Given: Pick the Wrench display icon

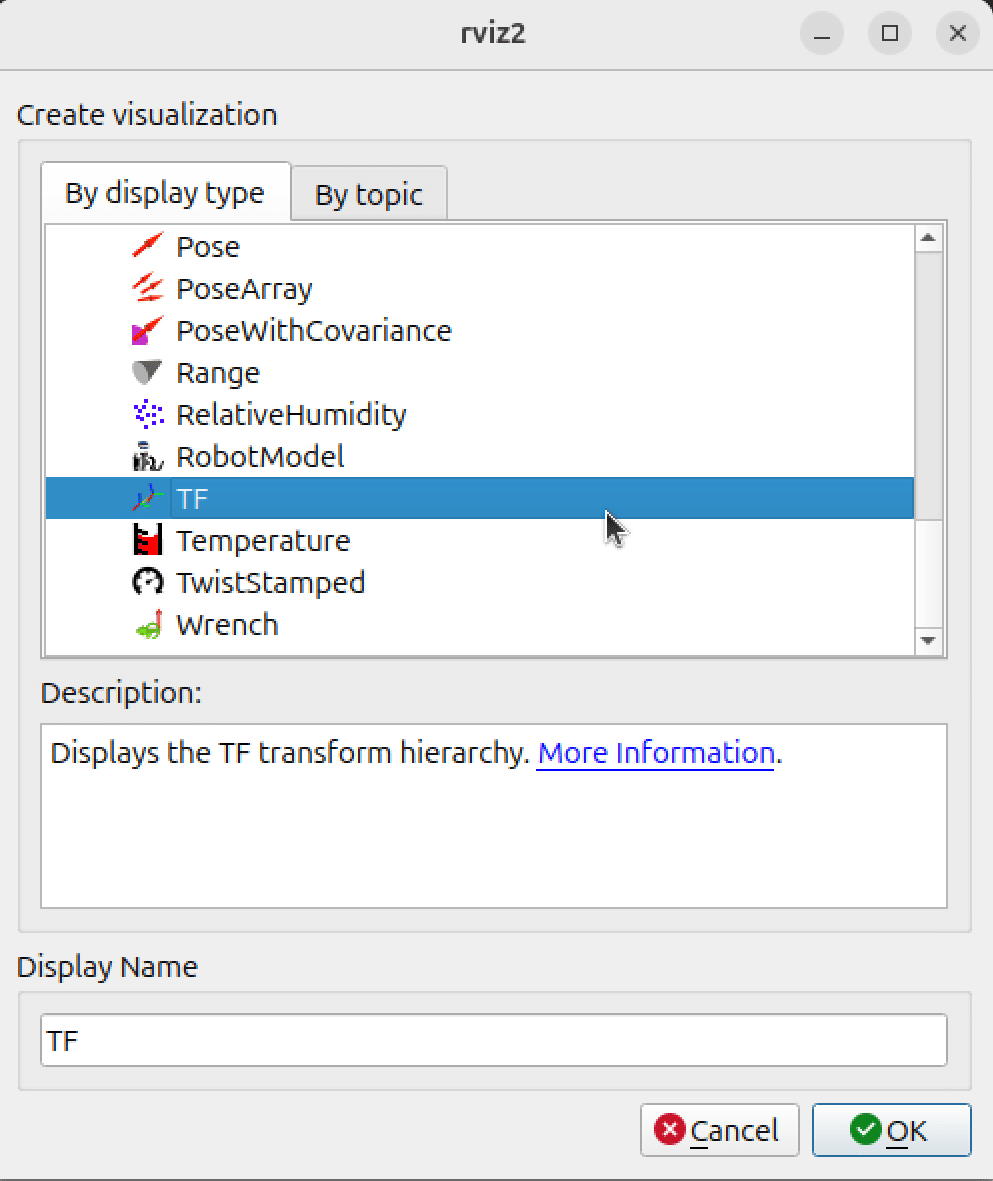Looking at the screenshot, I should tap(148, 624).
